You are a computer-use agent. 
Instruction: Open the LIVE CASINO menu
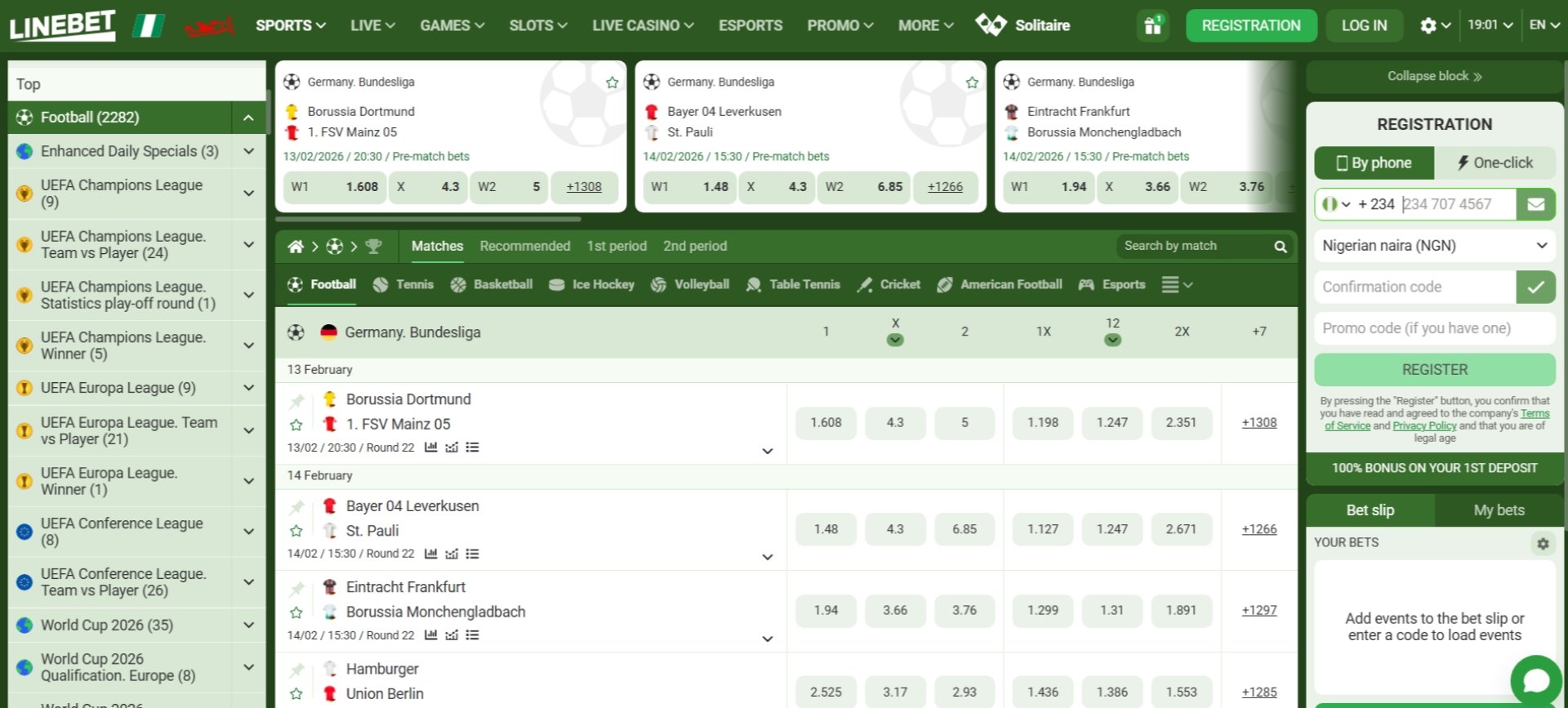643,25
